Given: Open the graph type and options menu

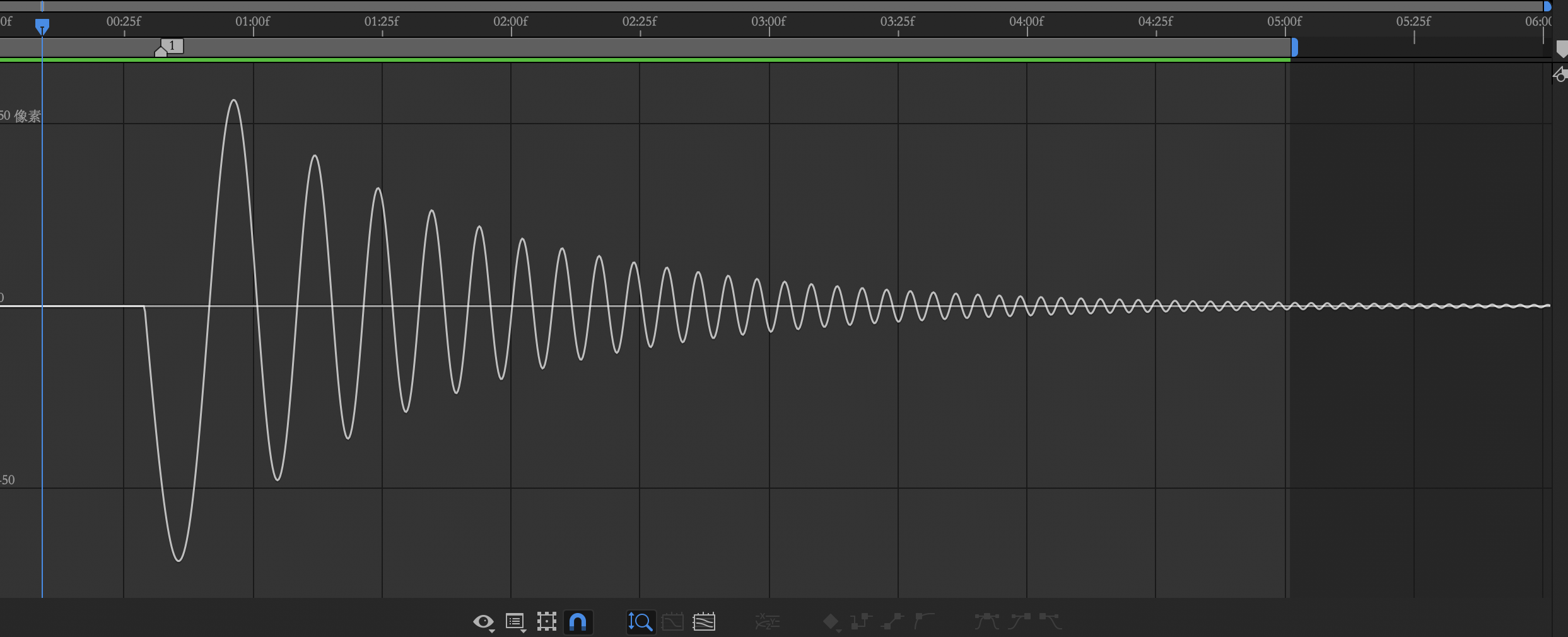Looking at the screenshot, I should pyautogui.click(x=516, y=622).
